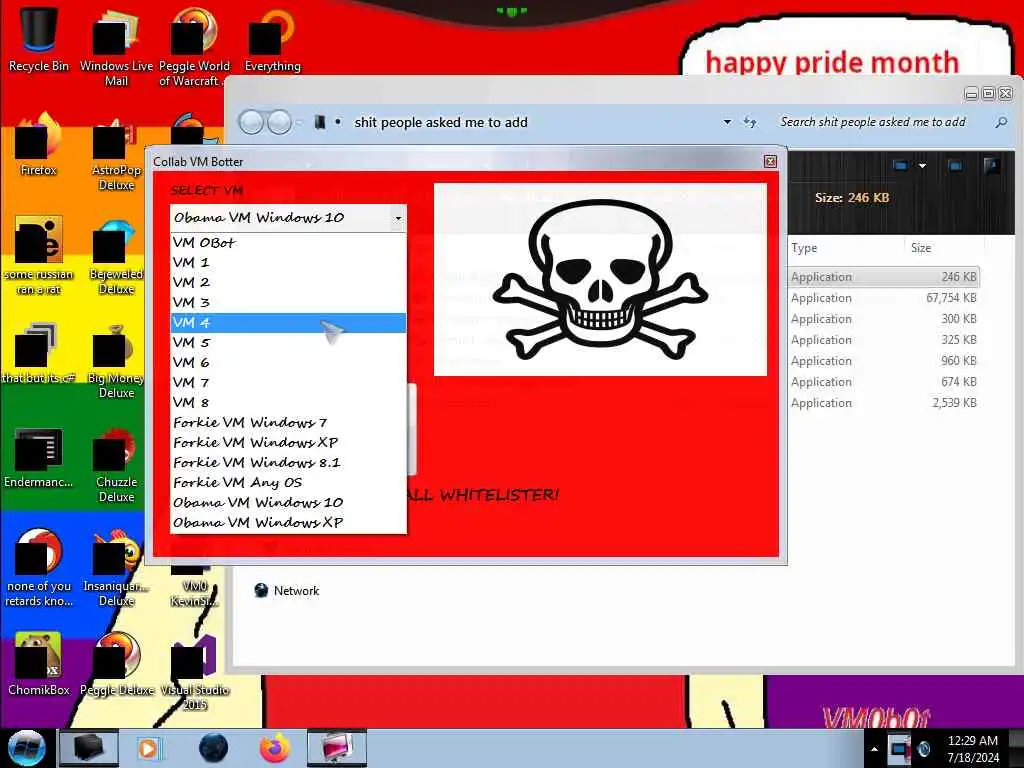Select VM 8 in the dropdown
Image resolution: width=1024 pixels, height=768 pixels.
(288, 402)
